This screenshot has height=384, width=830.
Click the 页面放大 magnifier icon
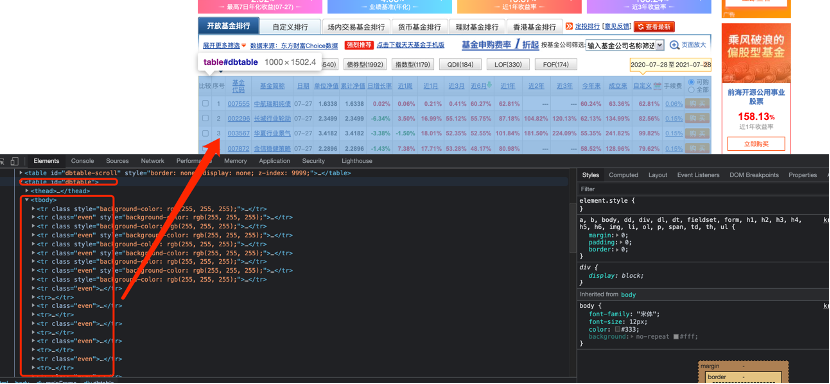click(x=674, y=46)
